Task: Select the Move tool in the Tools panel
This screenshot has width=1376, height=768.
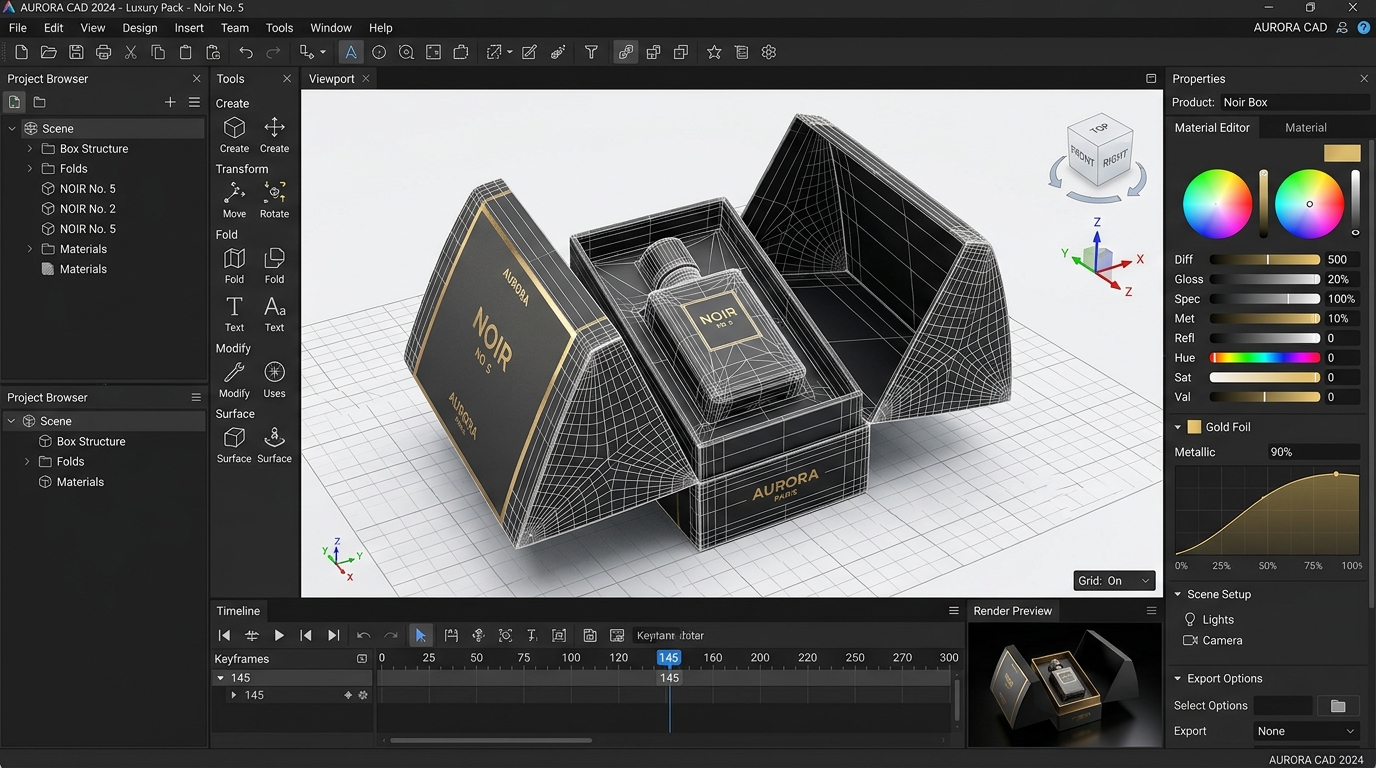Action: pyautogui.click(x=234, y=199)
